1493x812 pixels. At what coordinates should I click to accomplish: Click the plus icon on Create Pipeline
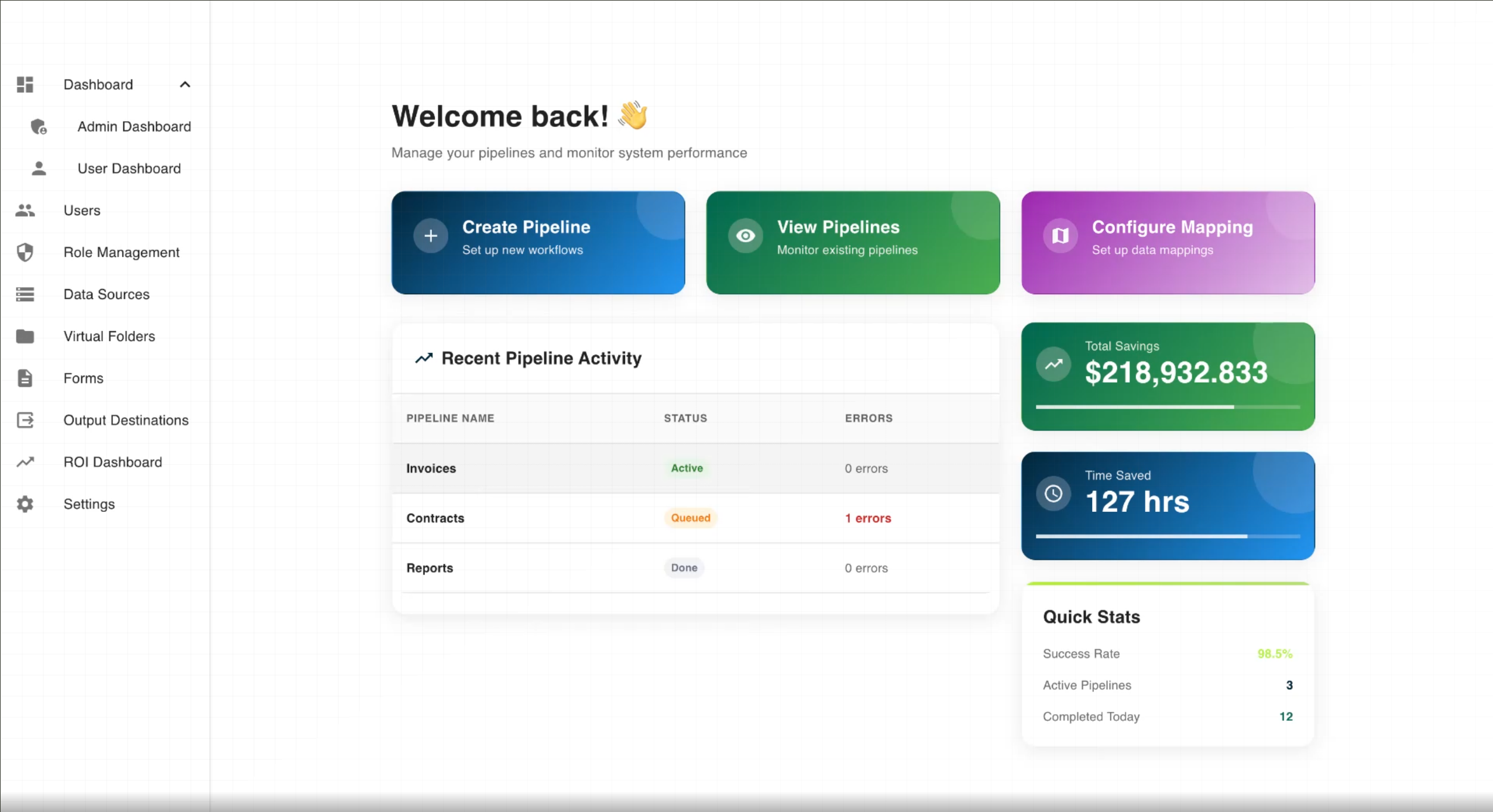[x=431, y=236]
